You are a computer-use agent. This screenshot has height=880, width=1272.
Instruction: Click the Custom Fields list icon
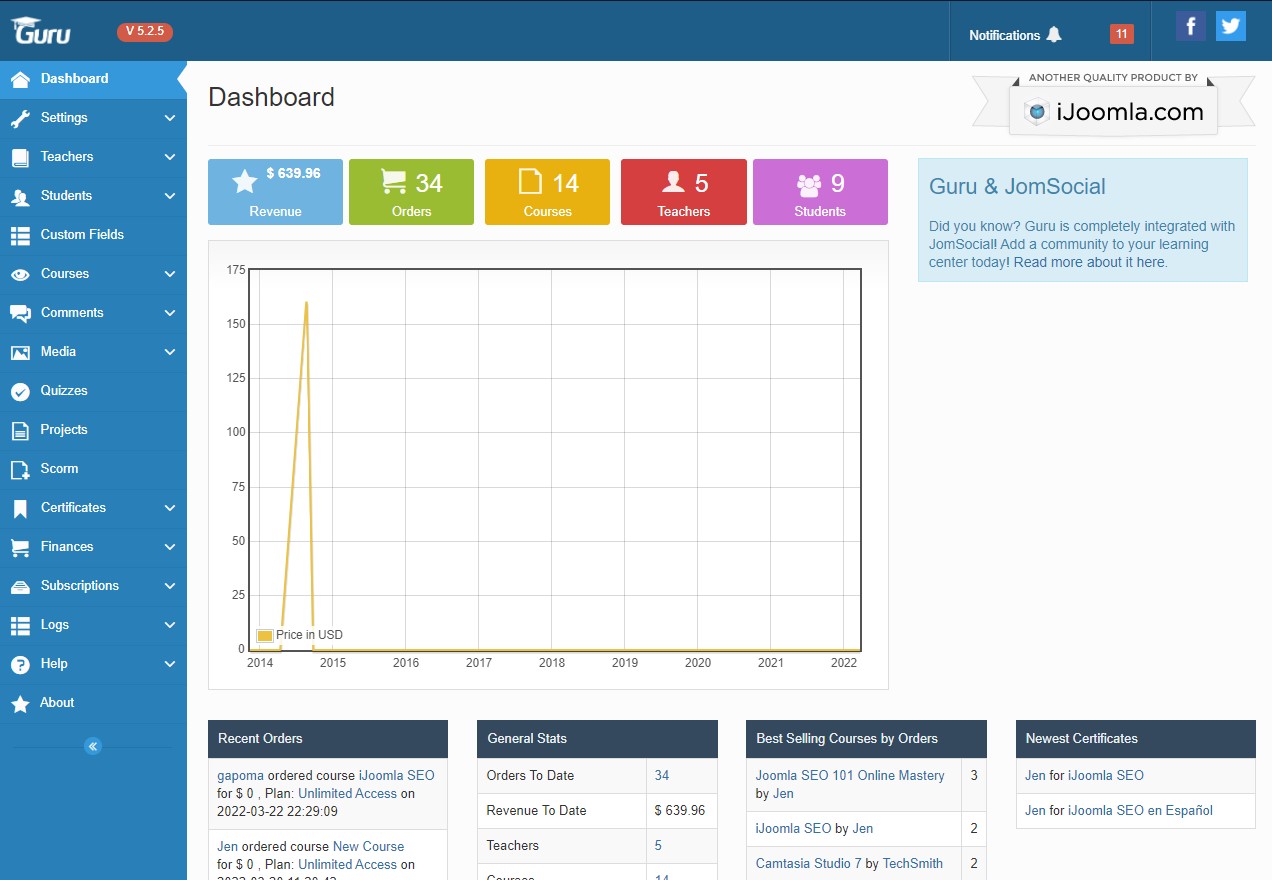(x=20, y=235)
